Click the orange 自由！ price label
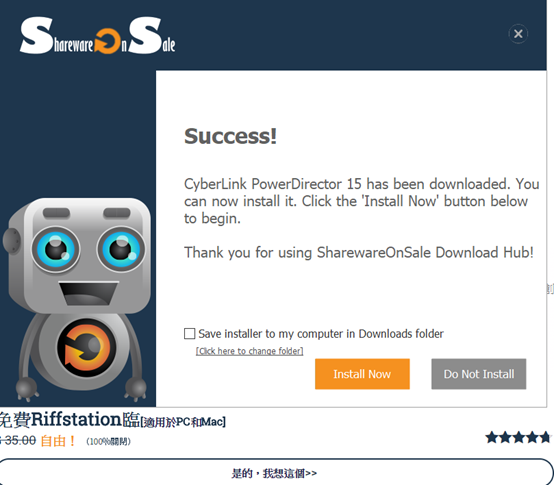This screenshot has height=485, width=554. [x=58, y=441]
